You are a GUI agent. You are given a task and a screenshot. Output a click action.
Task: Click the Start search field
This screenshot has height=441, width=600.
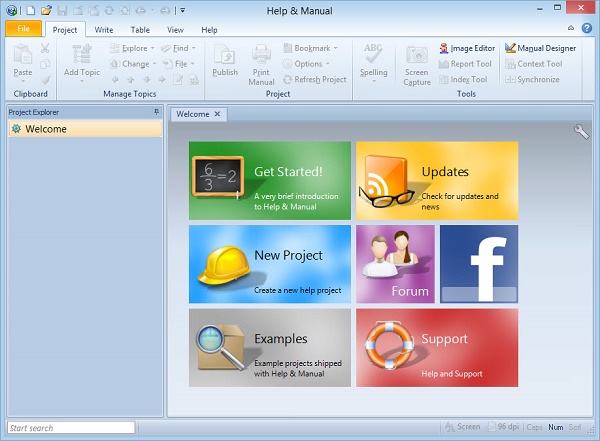(70, 428)
